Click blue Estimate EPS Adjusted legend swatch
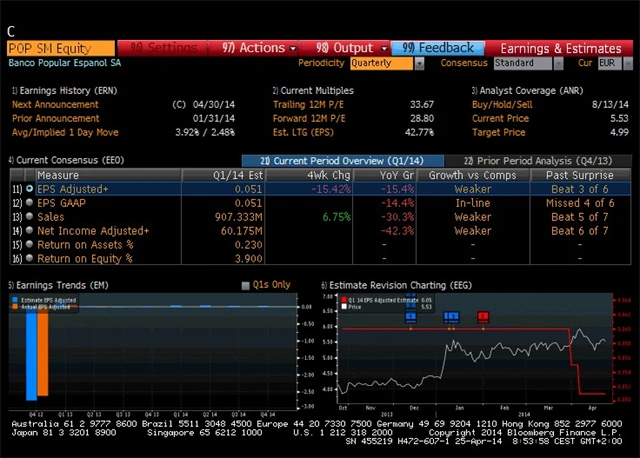 click(x=15, y=300)
